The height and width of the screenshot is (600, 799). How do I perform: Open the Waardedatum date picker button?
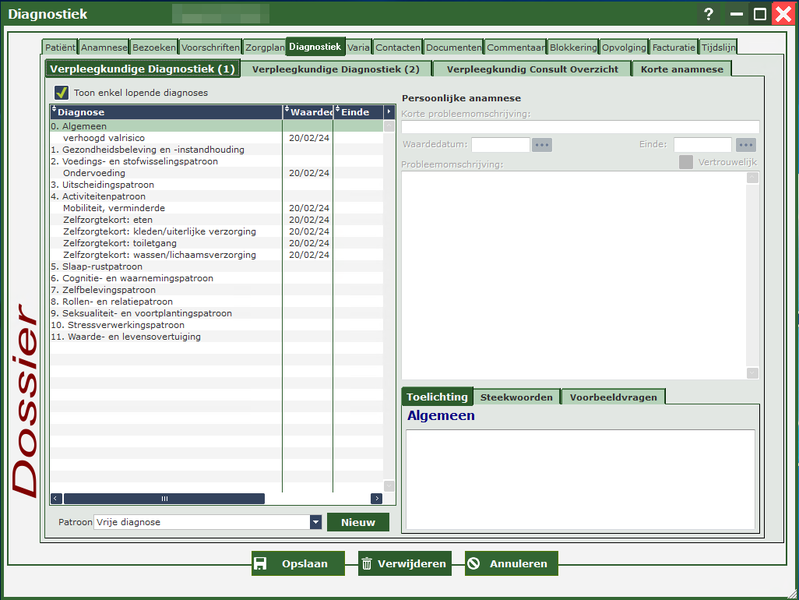[x=542, y=145]
